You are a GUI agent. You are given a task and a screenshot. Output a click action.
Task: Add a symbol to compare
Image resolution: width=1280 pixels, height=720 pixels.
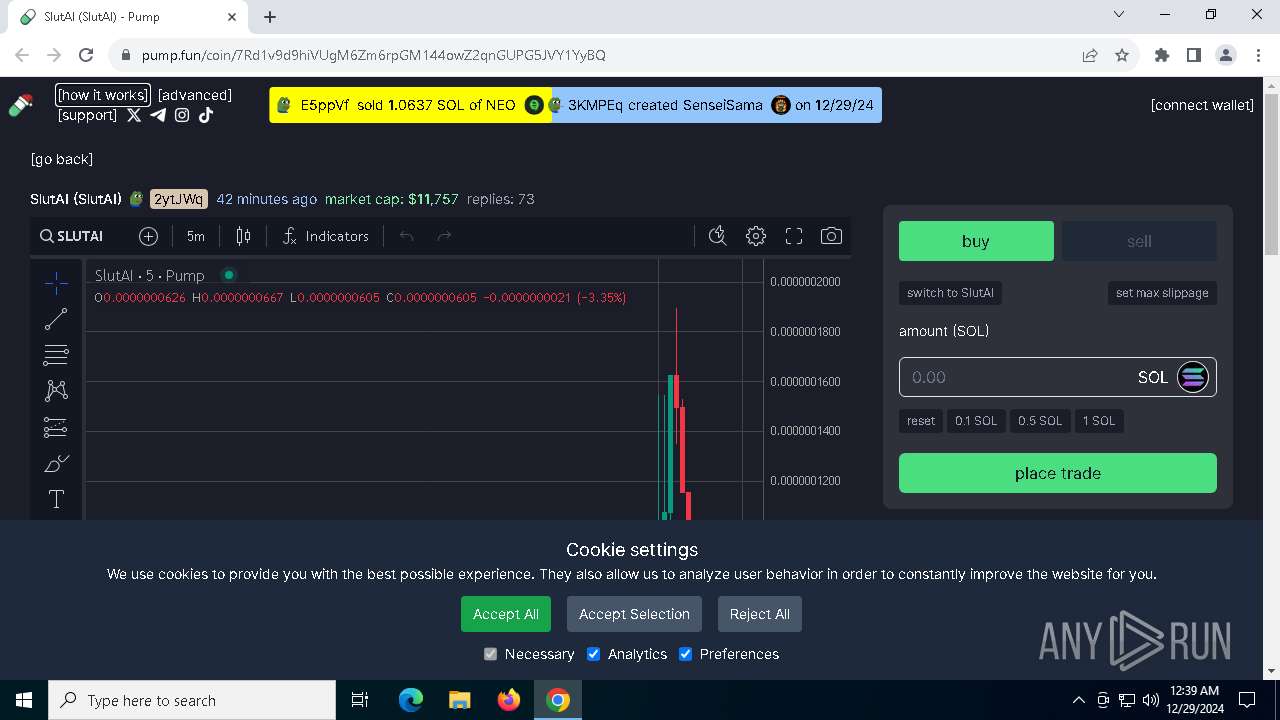(148, 236)
